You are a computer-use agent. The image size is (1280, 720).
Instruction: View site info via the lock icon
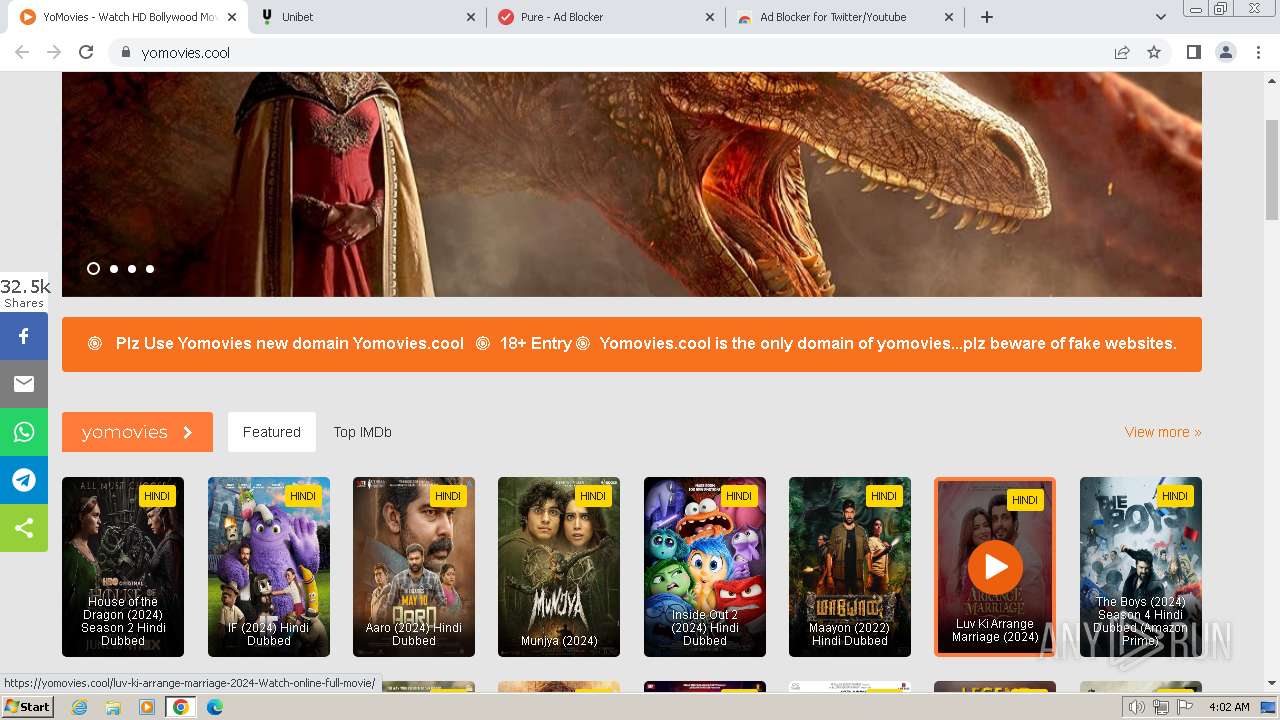pos(126,52)
